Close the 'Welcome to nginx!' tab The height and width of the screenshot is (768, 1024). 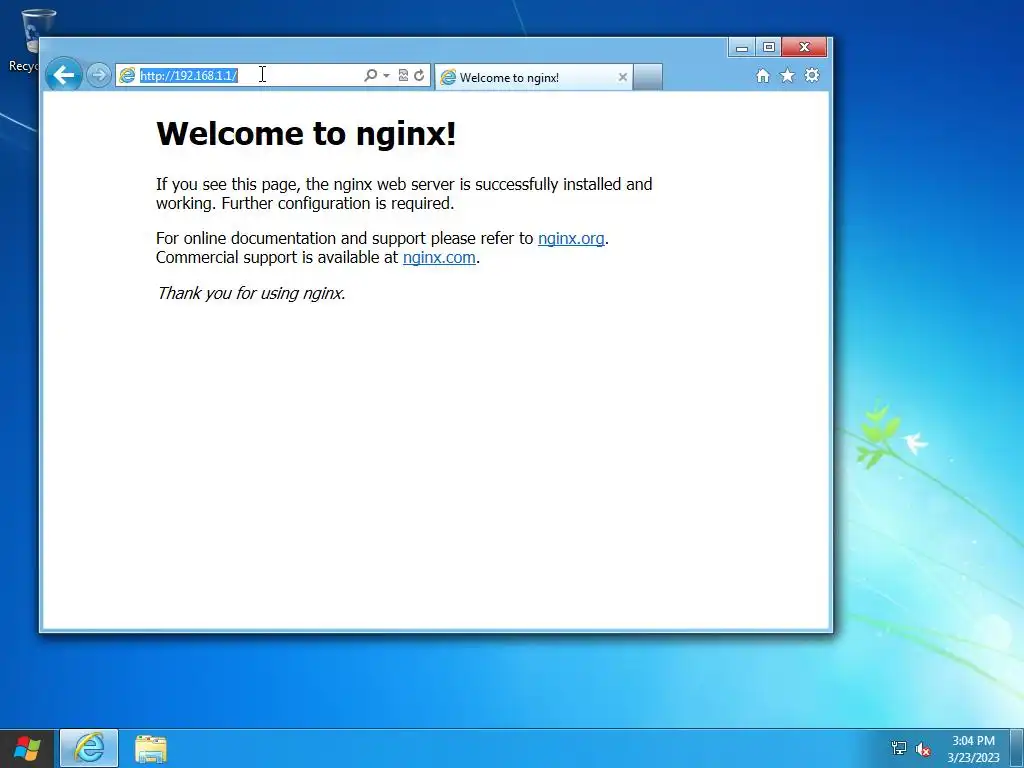coord(622,77)
